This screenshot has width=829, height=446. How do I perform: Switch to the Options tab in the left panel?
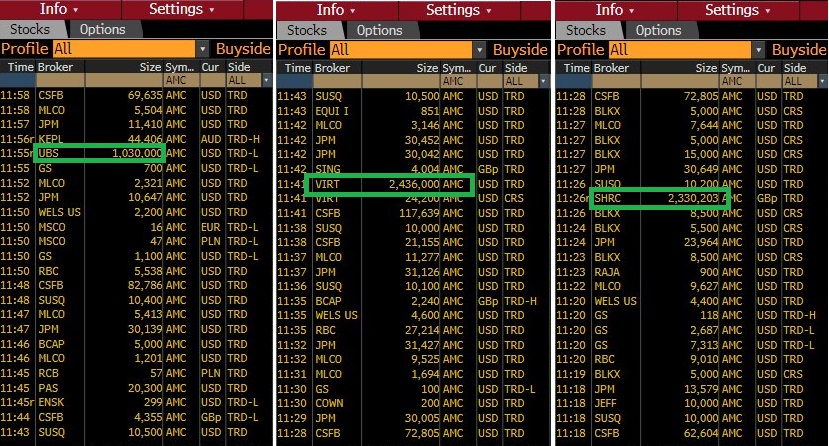[x=103, y=29]
